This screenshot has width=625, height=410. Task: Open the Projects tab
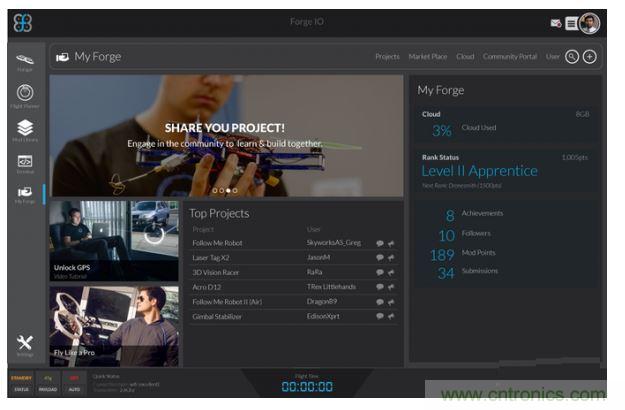pos(387,57)
